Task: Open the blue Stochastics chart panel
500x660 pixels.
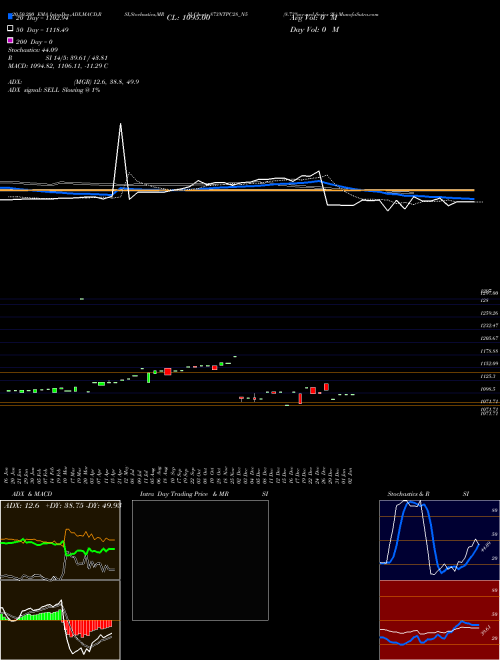Action: coord(439,540)
